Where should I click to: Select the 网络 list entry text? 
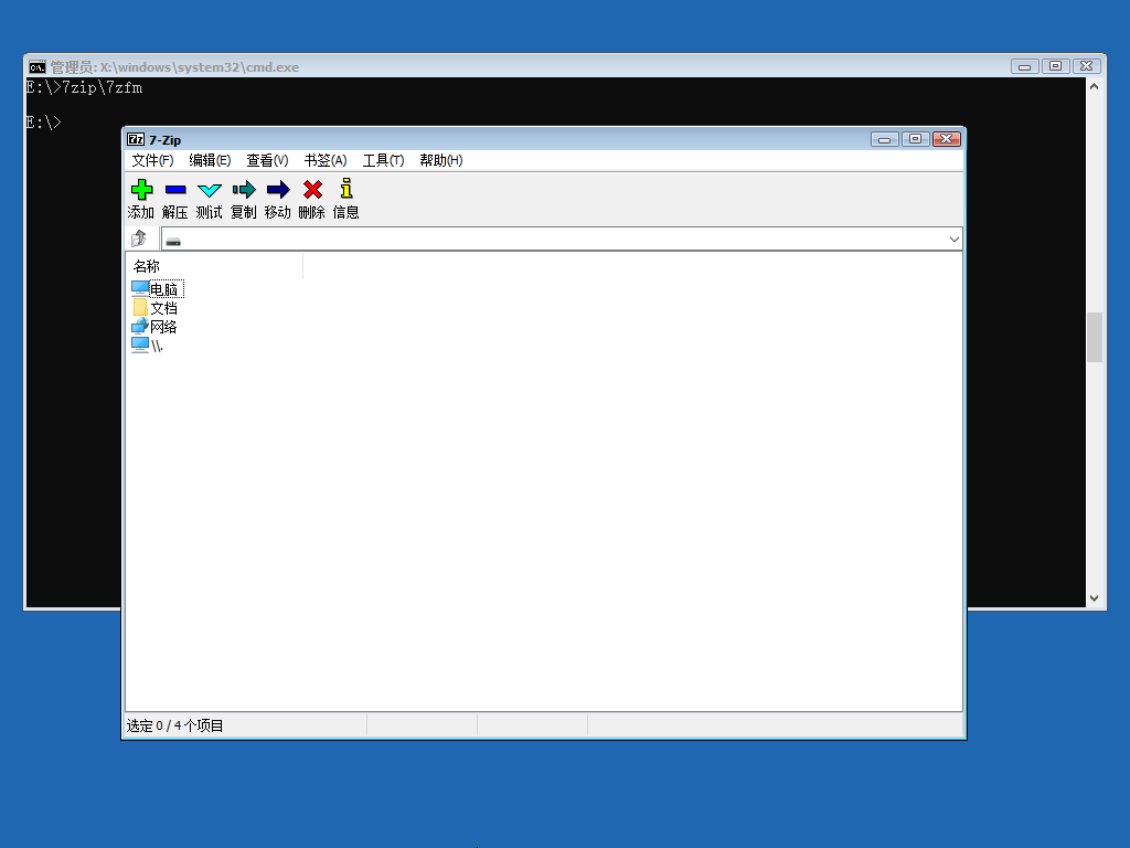coord(164,327)
